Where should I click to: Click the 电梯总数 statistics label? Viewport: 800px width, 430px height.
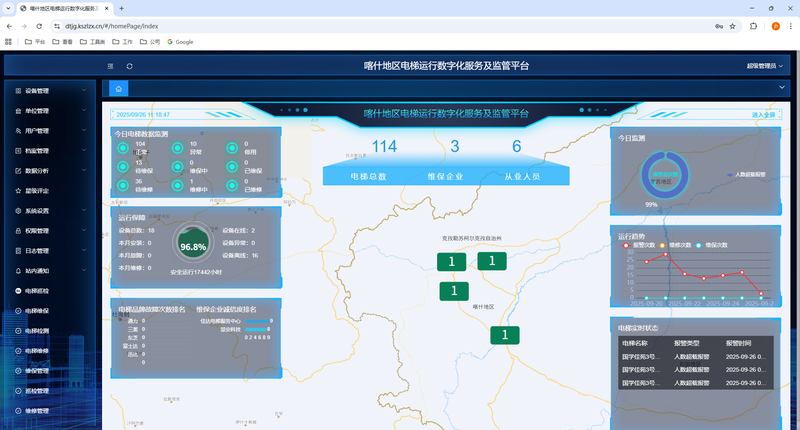click(368, 175)
